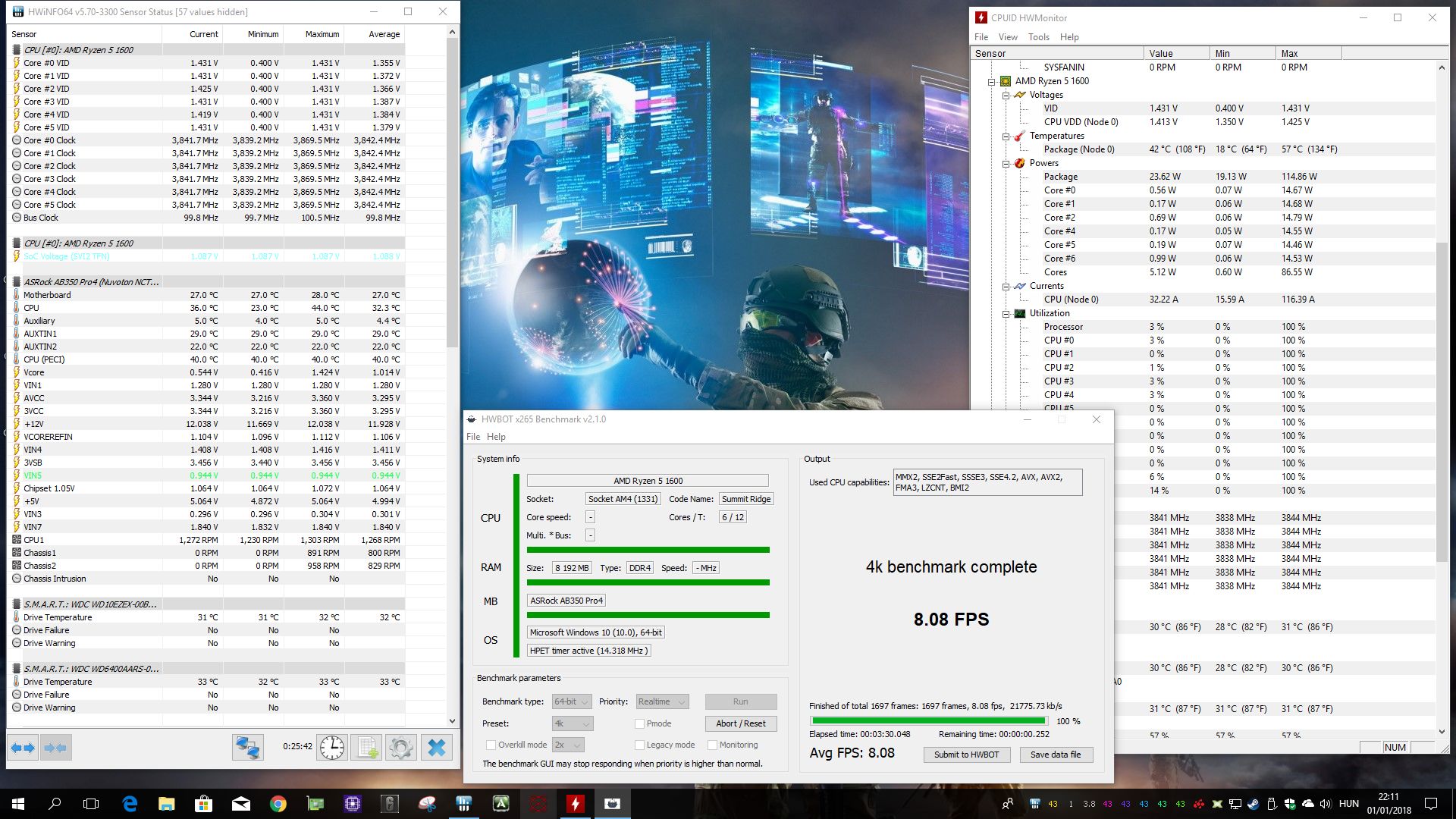
Task: Click the Submit to HWBOT button
Action: (x=966, y=755)
